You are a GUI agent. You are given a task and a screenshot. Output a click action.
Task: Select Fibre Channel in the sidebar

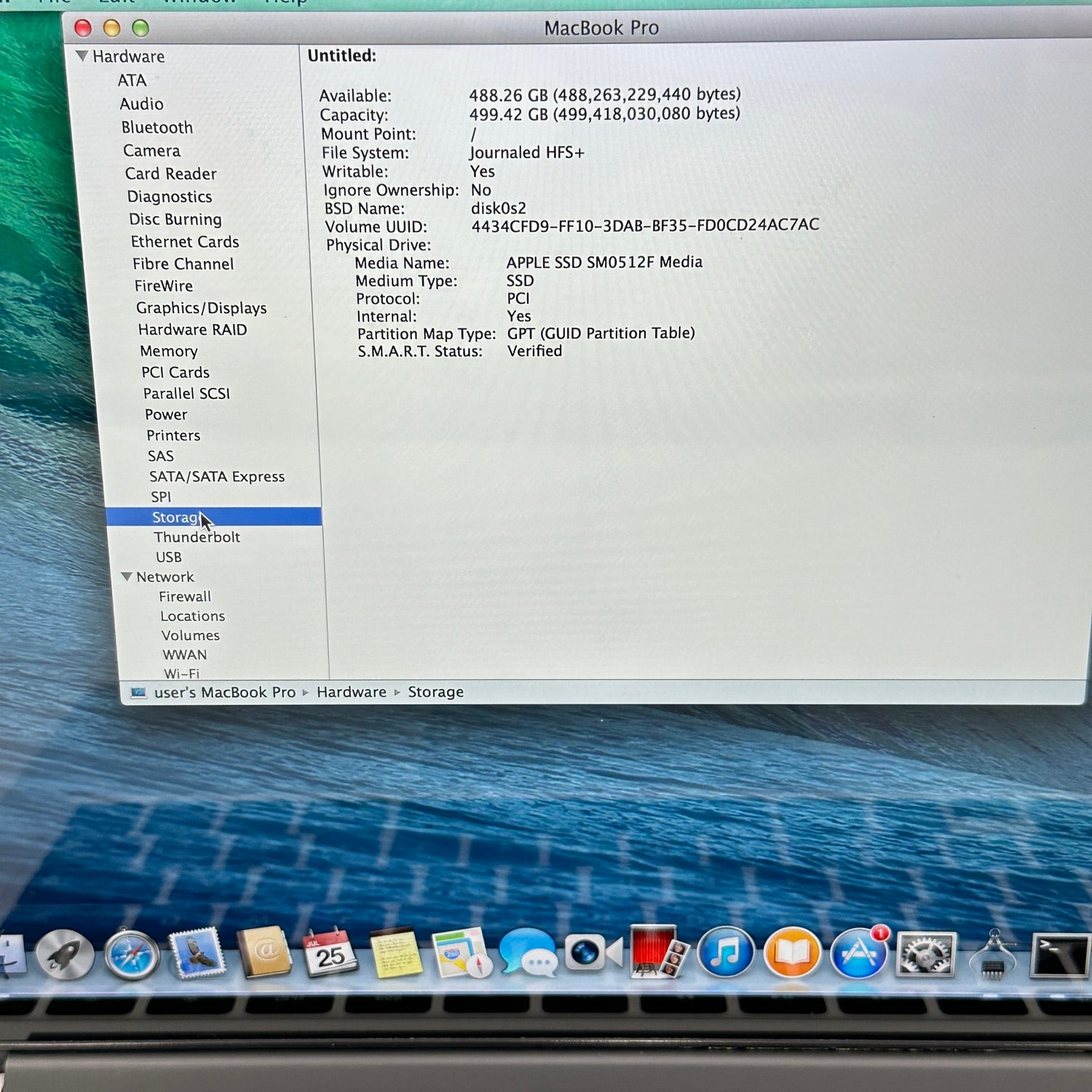pyautogui.click(x=183, y=264)
